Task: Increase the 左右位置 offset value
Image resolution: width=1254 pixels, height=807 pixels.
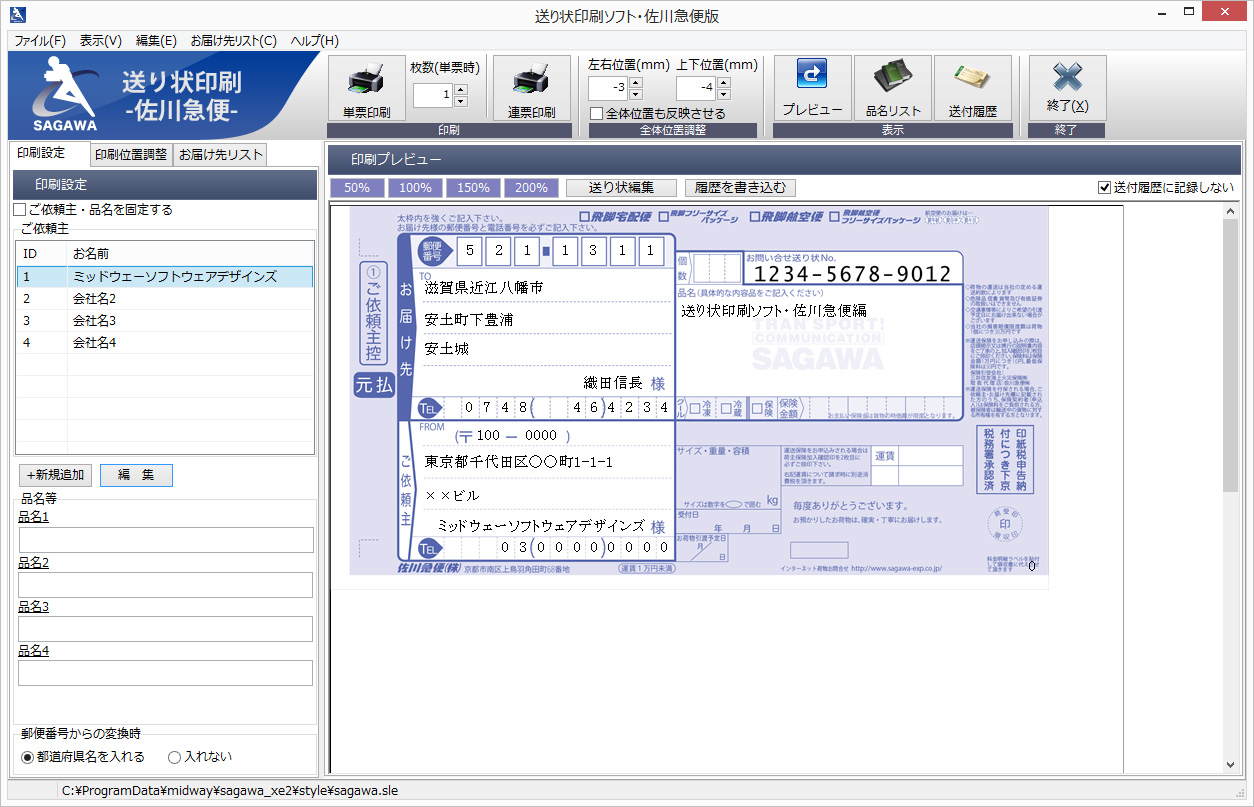Action: (636, 81)
